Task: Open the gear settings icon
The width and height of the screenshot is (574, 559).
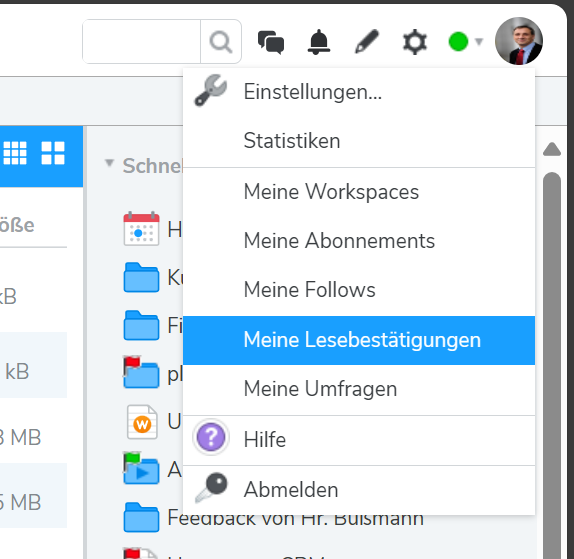Action: [415, 42]
